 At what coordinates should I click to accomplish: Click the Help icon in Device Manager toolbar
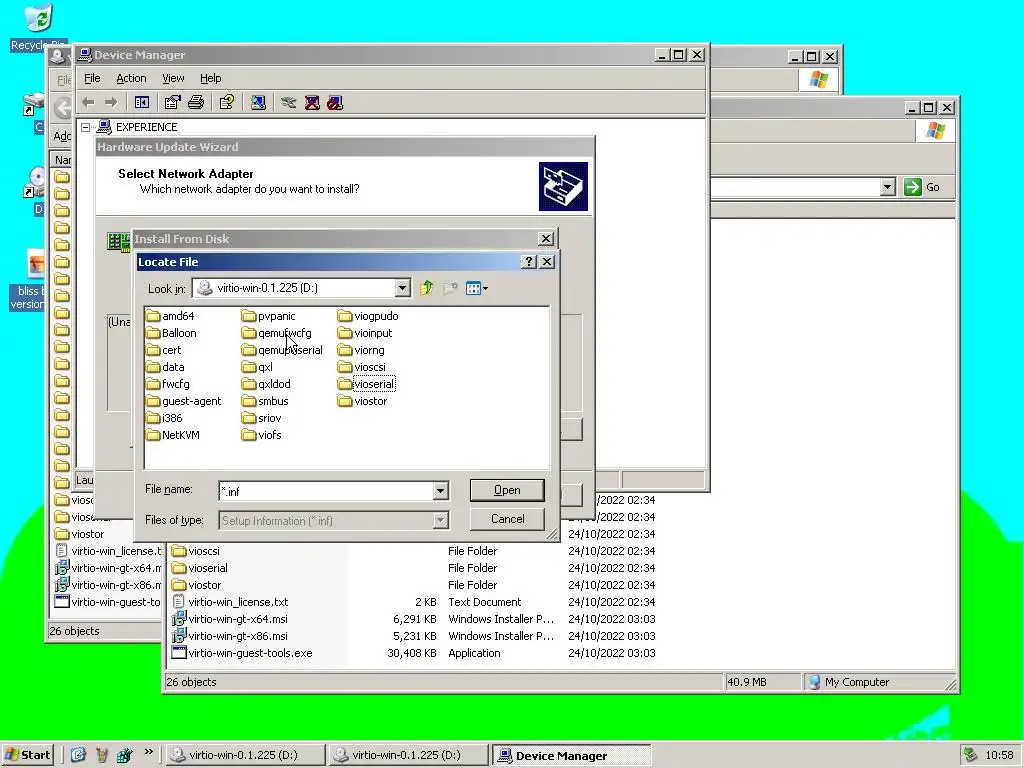(x=227, y=103)
